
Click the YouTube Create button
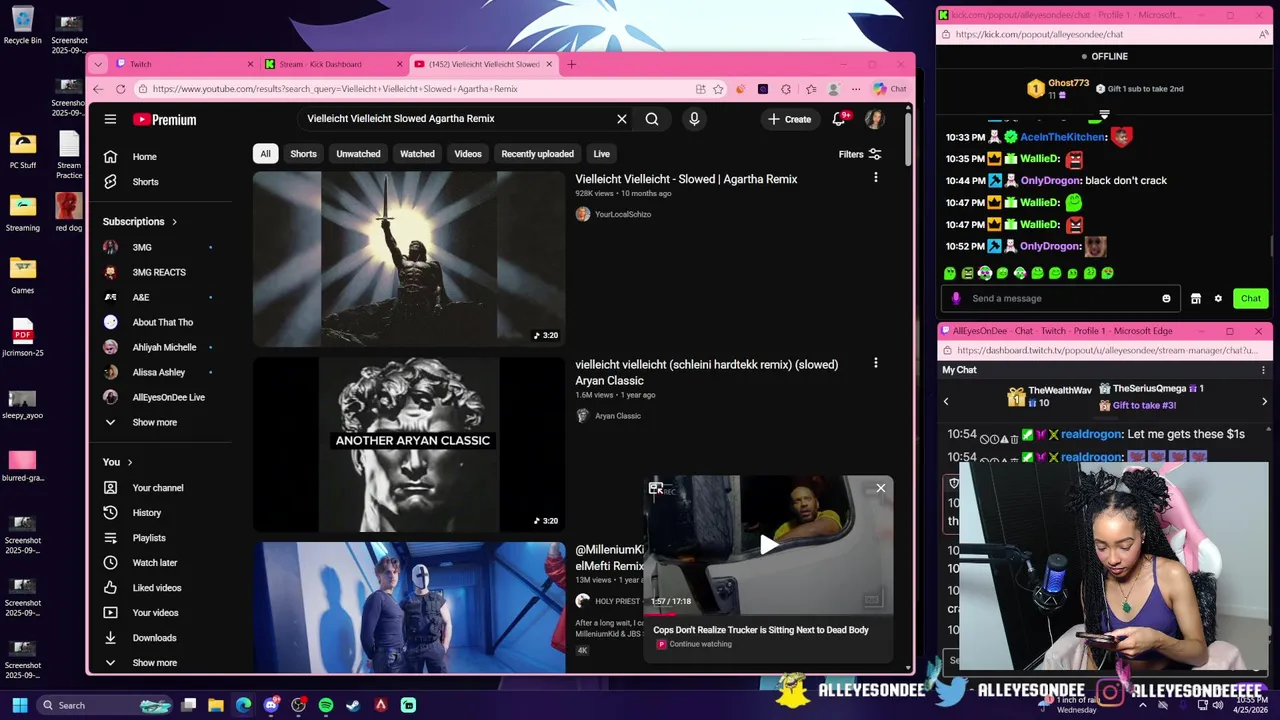coord(789,119)
